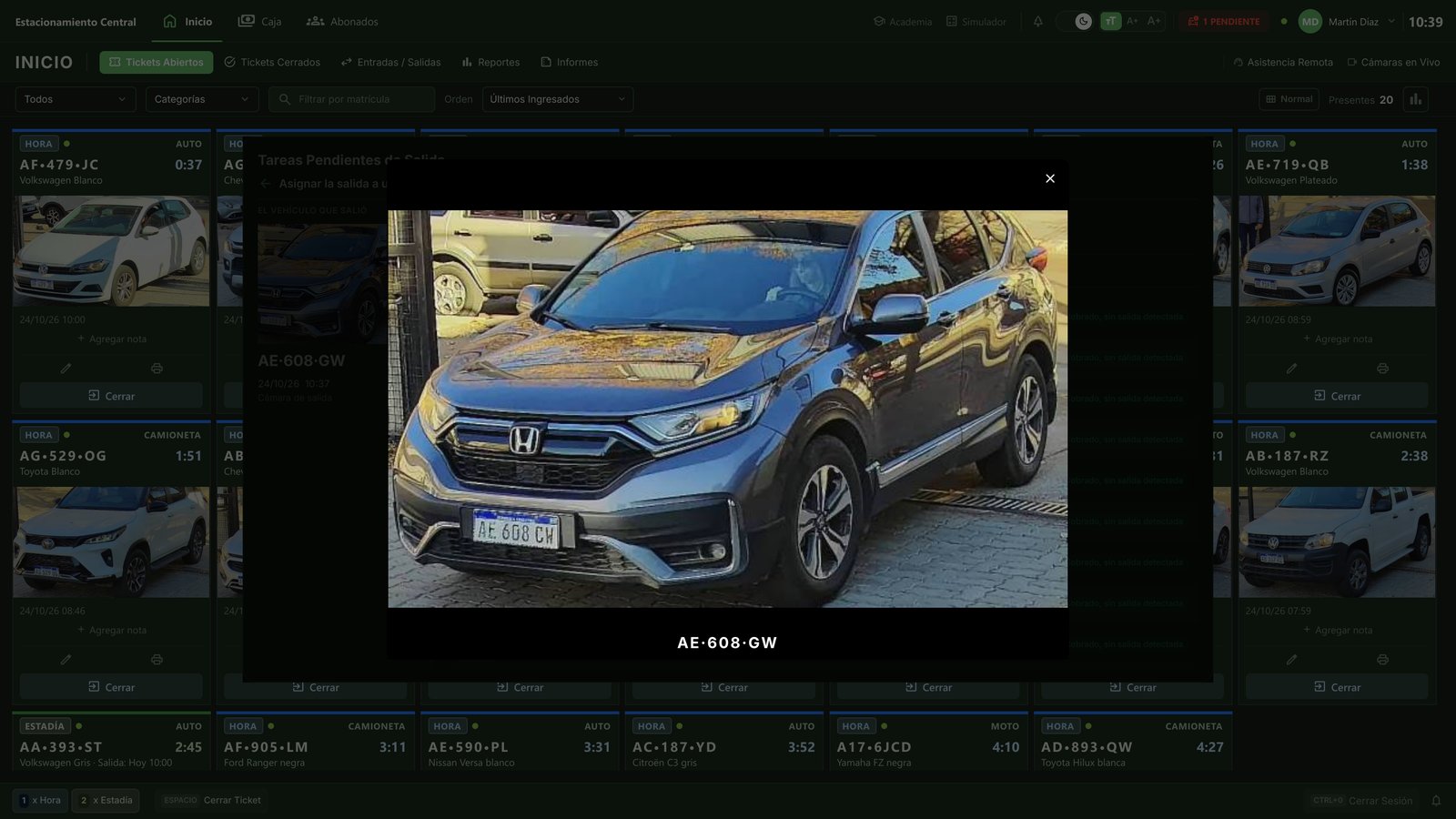Go to the Caja section
This screenshot has width=1456, height=819.
260,21
